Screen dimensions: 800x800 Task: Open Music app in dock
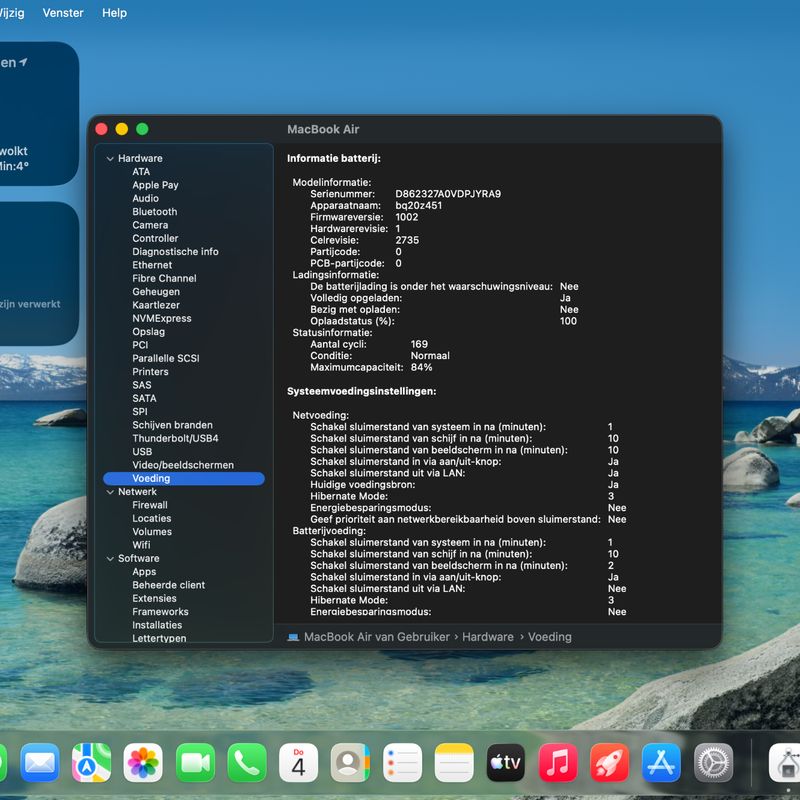[558, 763]
